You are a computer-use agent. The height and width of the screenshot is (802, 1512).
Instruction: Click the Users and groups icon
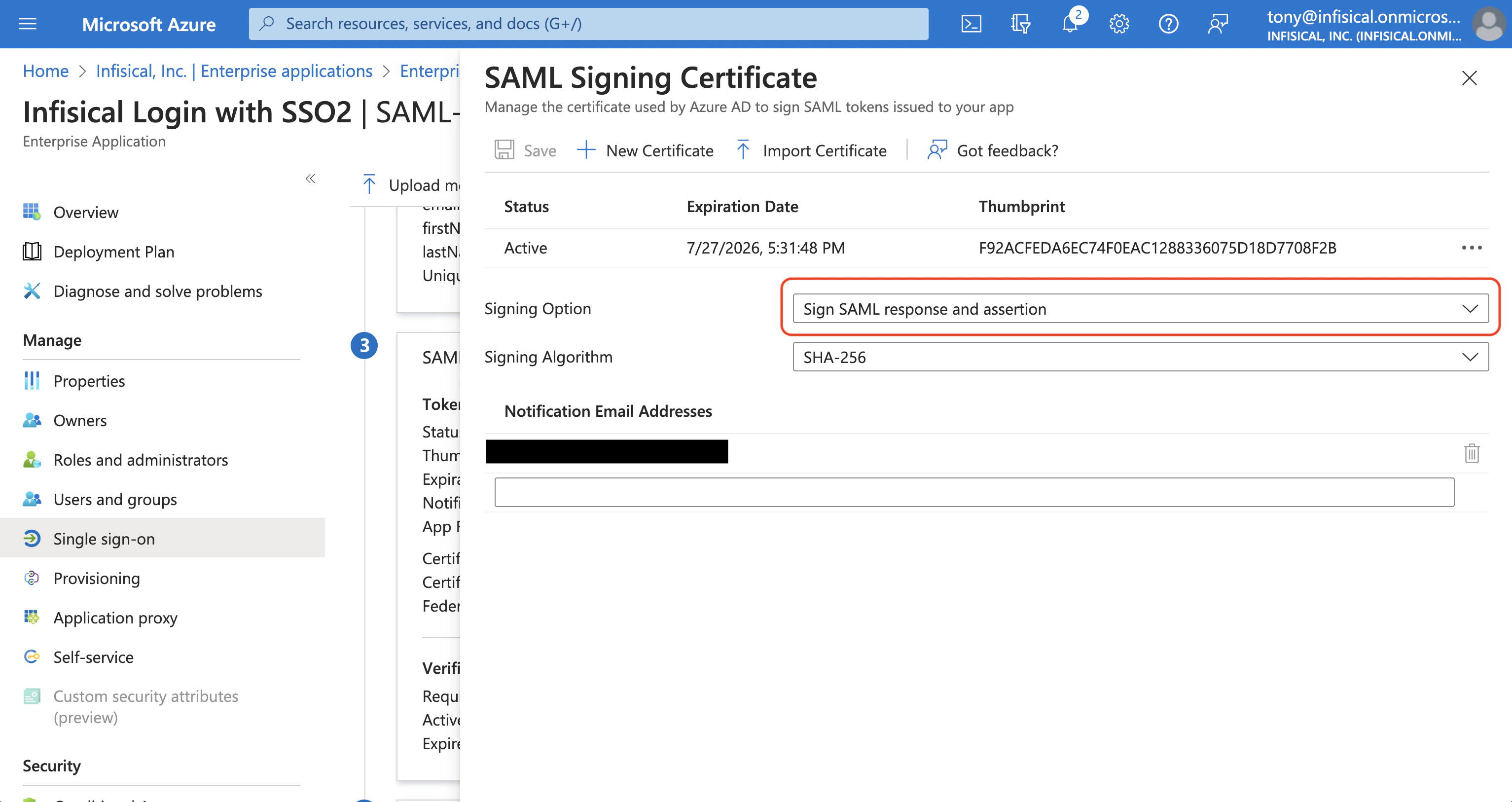(x=32, y=499)
